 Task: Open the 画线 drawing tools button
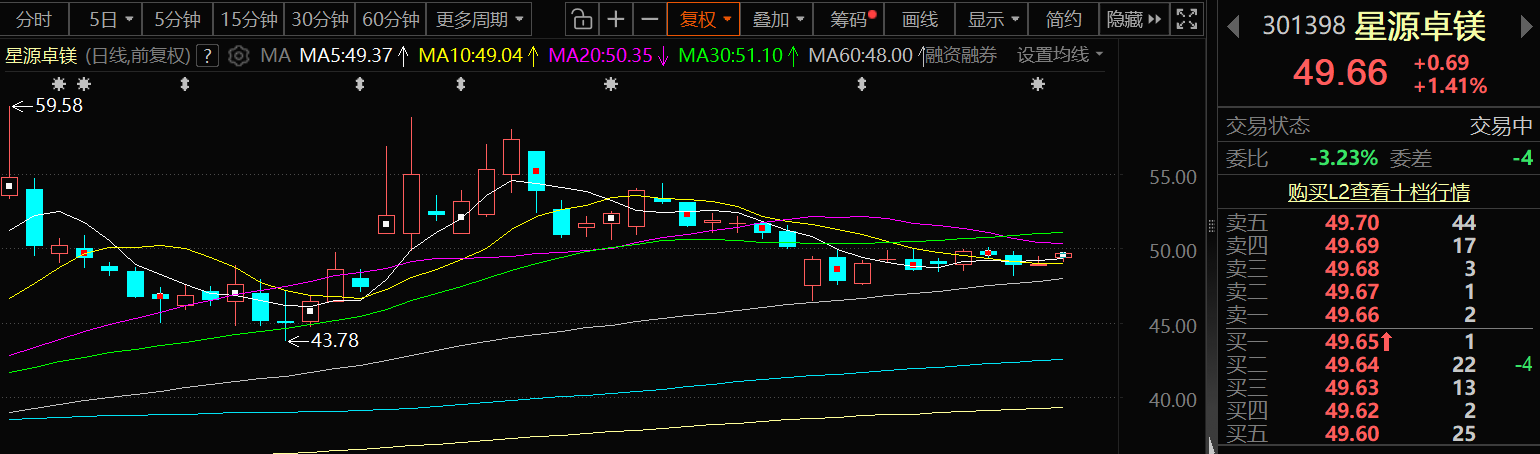[919, 19]
